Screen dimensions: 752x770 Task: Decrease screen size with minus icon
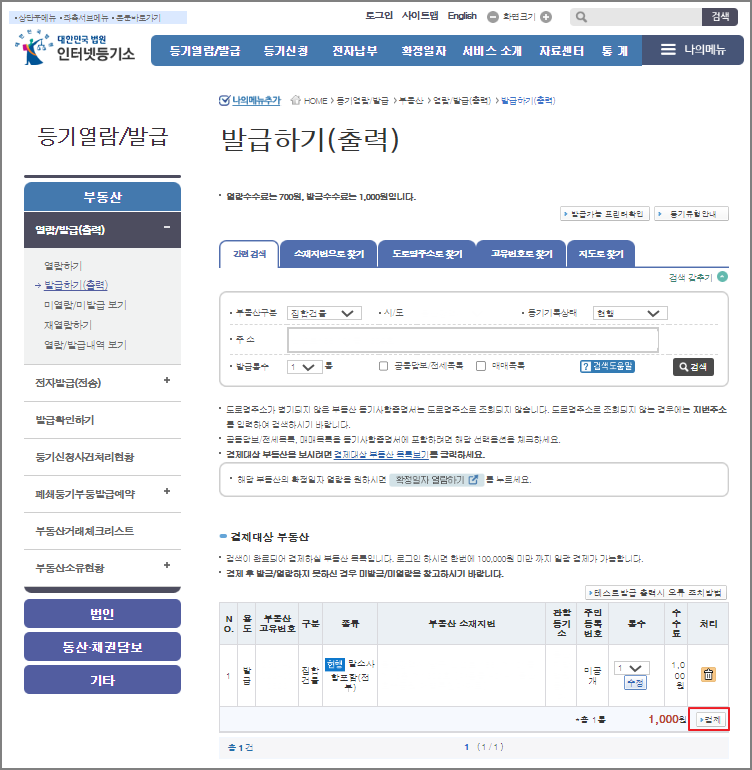(493, 17)
